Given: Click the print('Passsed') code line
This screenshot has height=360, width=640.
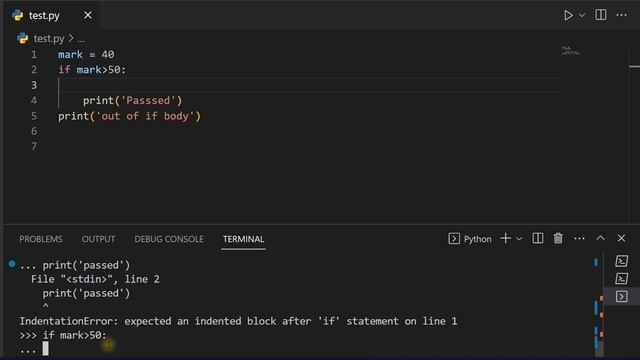Looking at the screenshot, I should [x=133, y=100].
